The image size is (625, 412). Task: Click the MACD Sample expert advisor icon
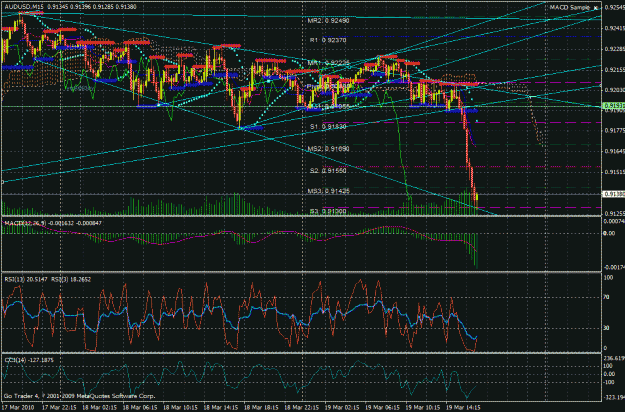coord(596,8)
